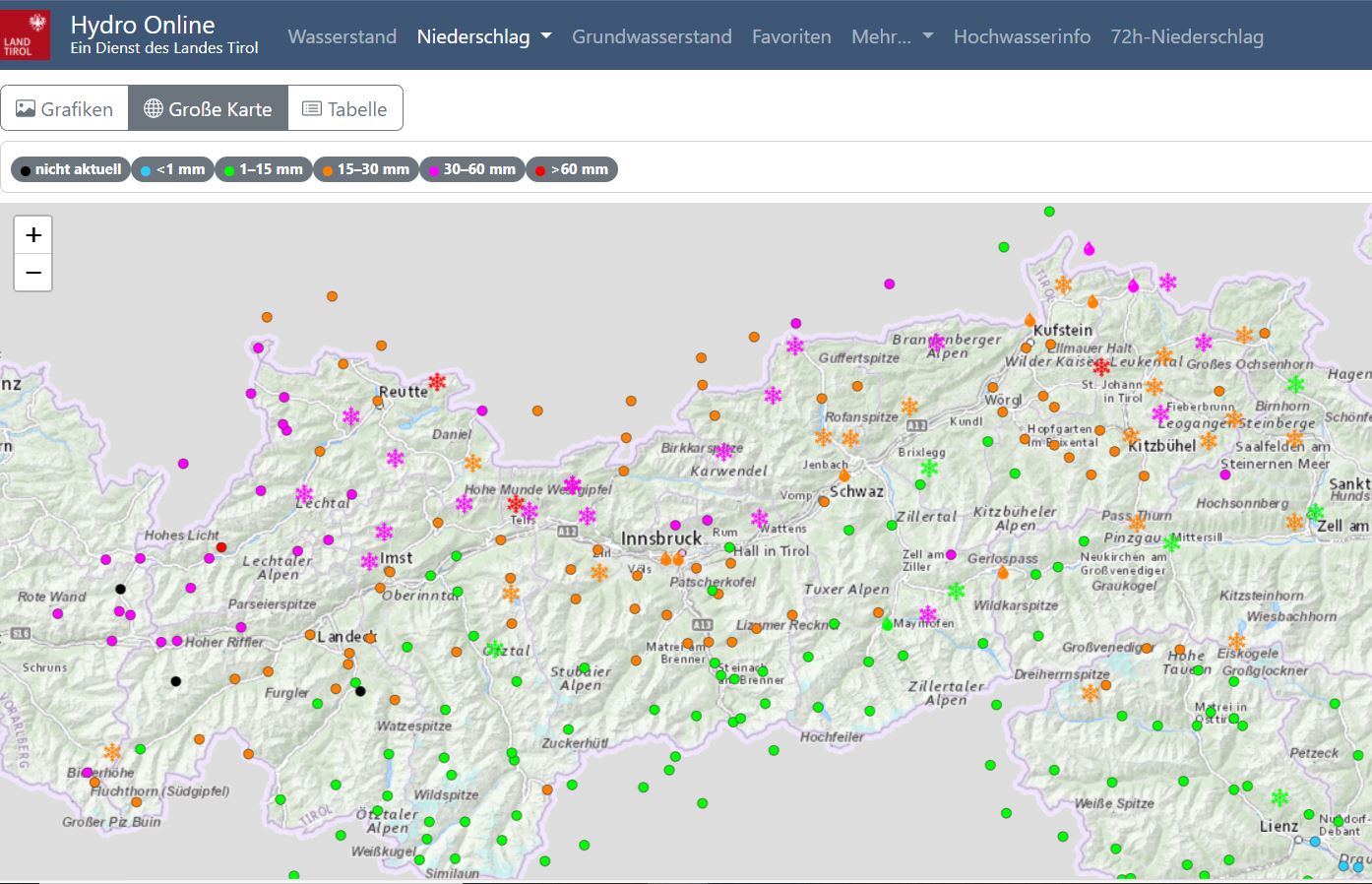Click the Zuckerhütl peak label
Image resolution: width=1372 pixels, height=884 pixels.
(x=575, y=743)
